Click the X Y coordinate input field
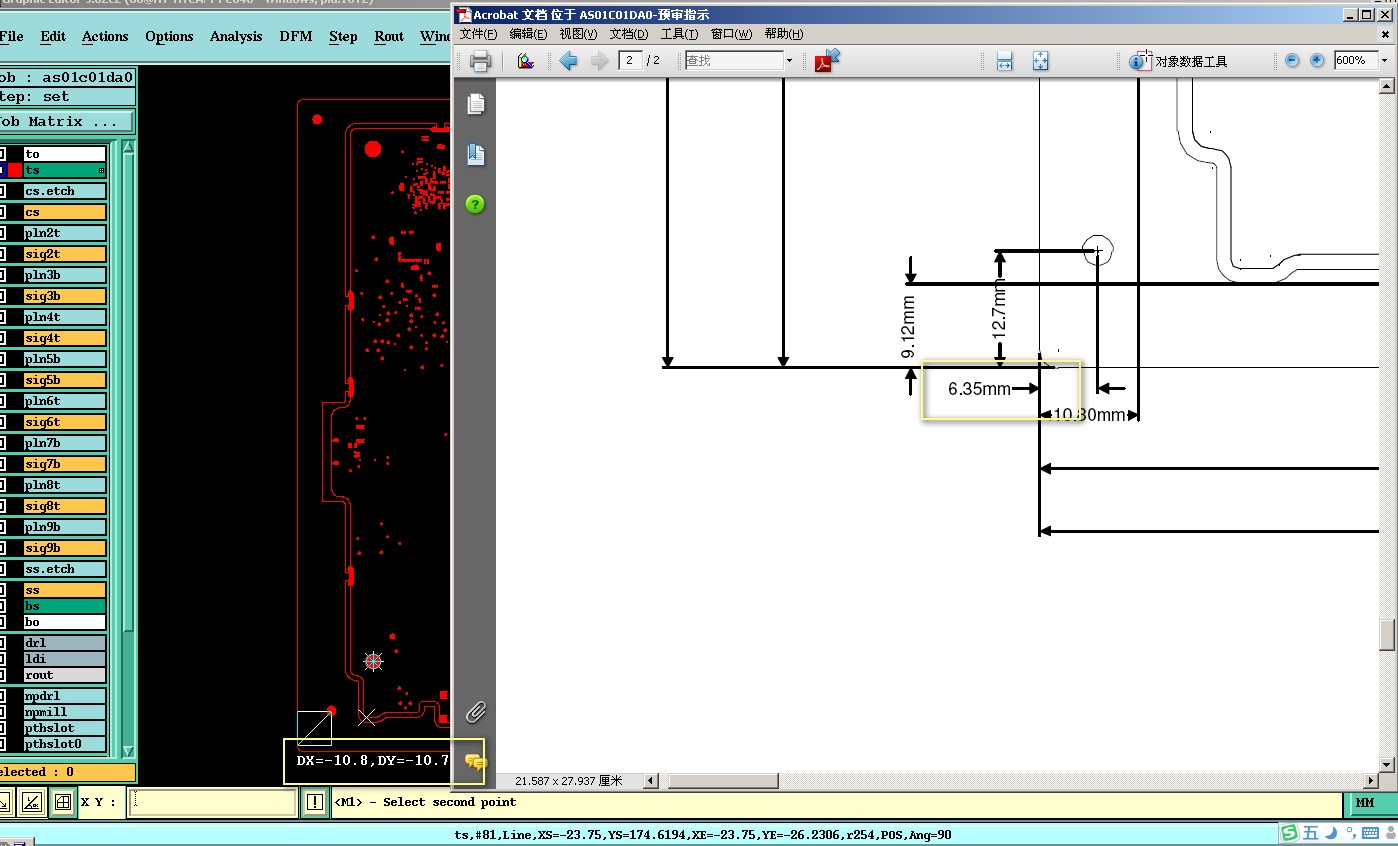This screenshot has height=846, width=1398. pyautogui.click(x=212, y=802)
